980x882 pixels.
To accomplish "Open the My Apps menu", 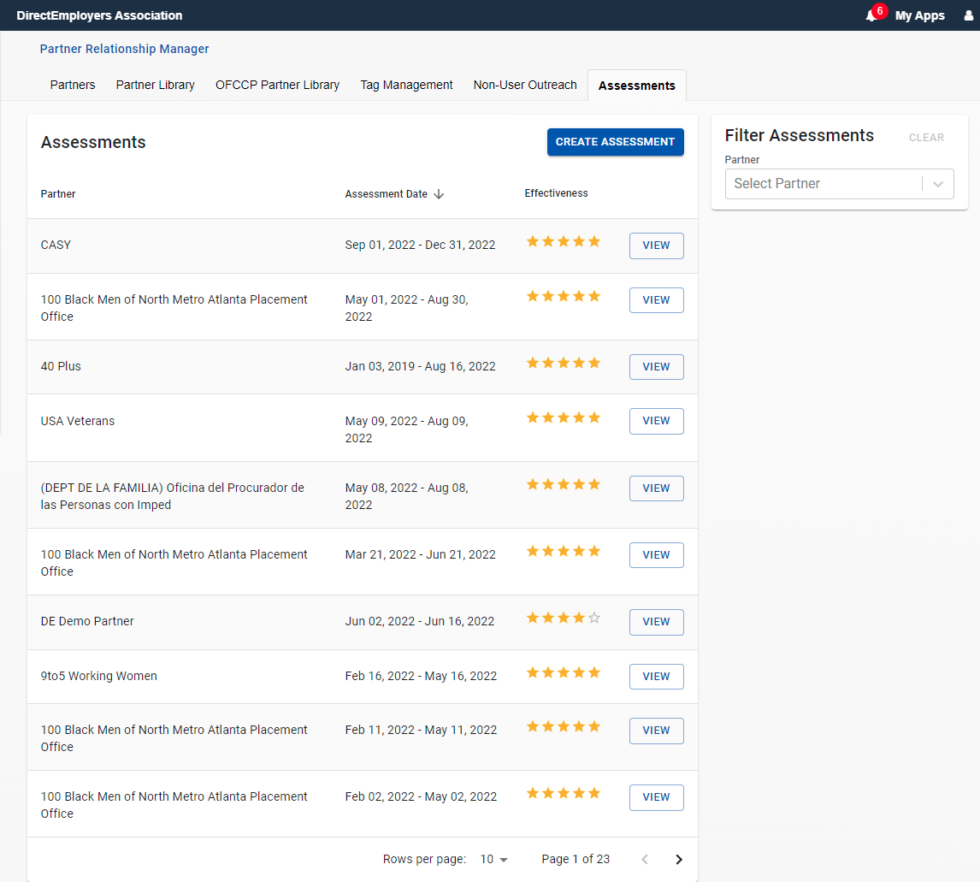I will (919, 16).
